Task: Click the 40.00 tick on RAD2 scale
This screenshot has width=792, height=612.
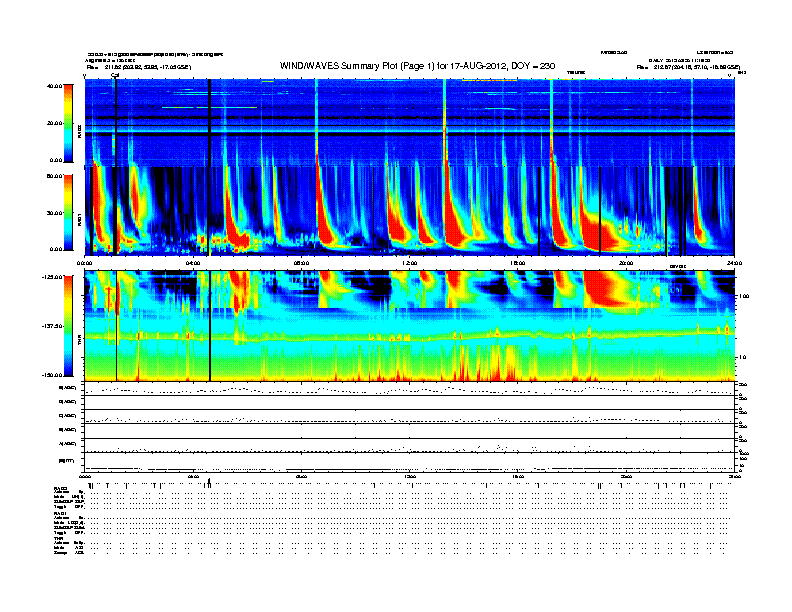Action: 54,86
